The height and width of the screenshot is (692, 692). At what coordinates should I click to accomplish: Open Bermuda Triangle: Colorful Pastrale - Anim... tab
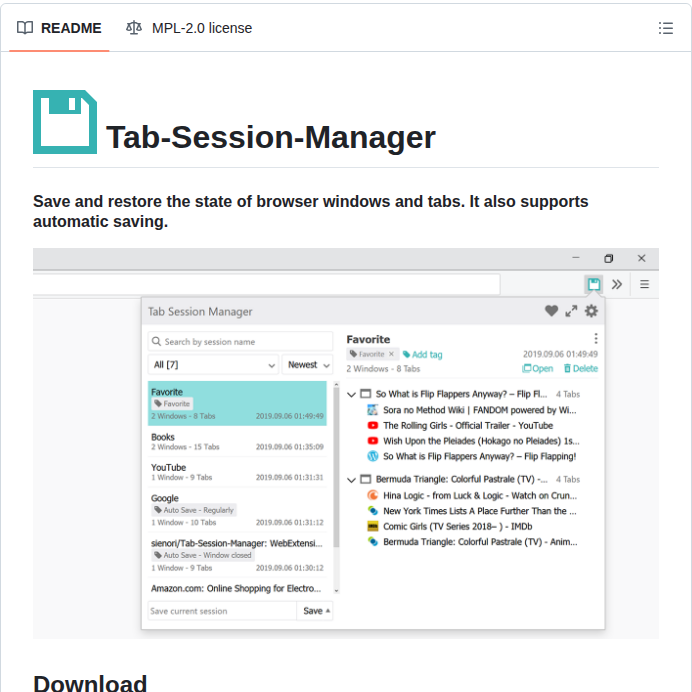(x=472, y=542)
